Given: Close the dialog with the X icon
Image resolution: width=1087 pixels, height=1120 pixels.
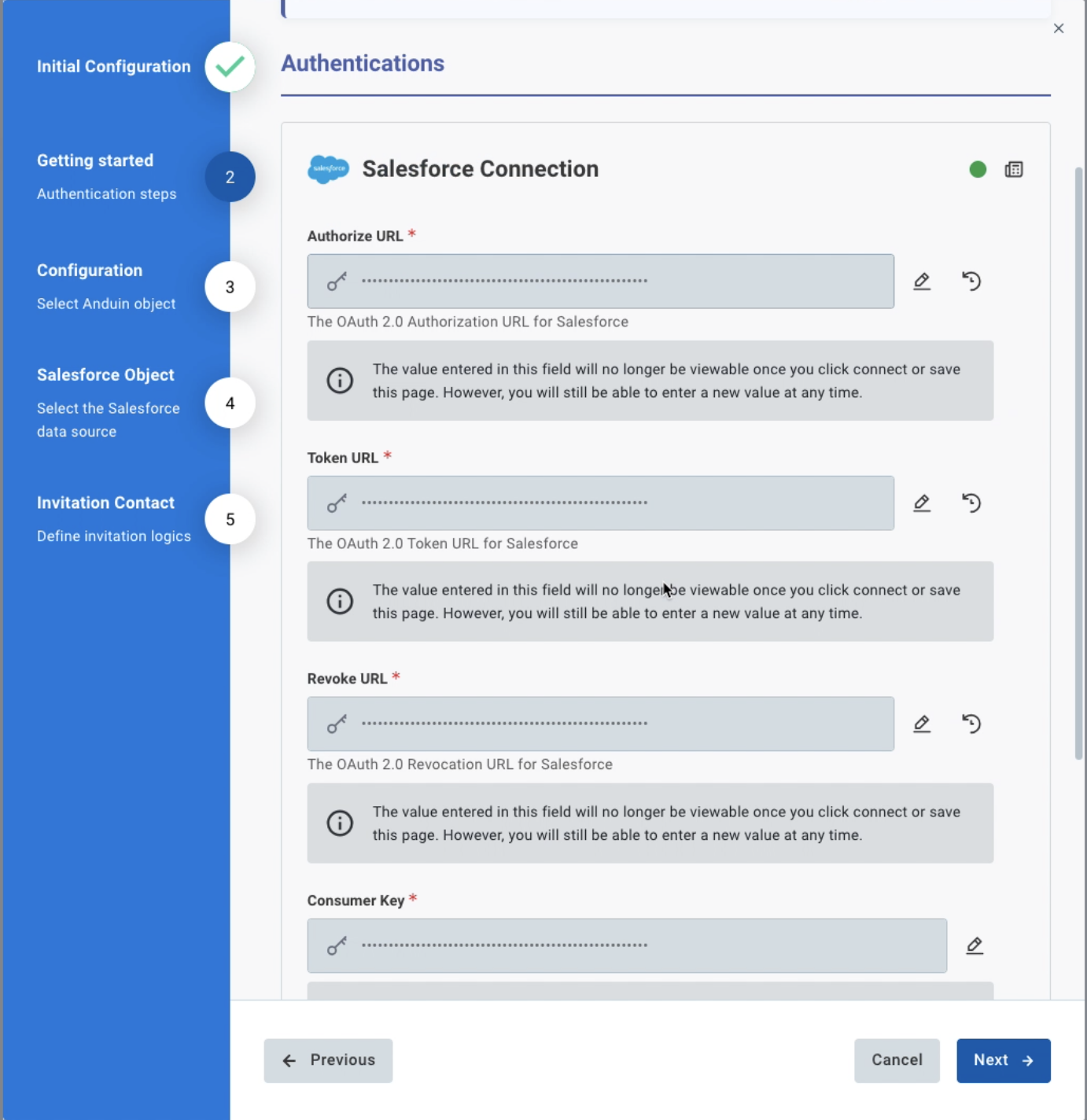Looking at the screenshot, I should [x=1059, y=28].
